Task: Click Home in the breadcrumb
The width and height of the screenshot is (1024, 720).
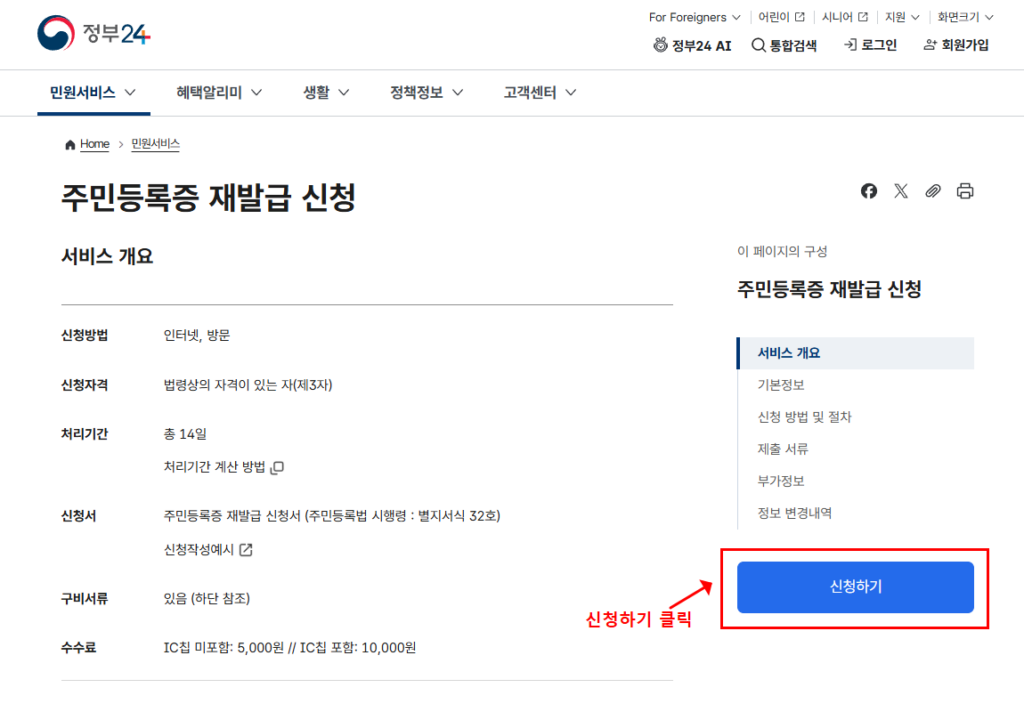Action: (x=95, y=143)
